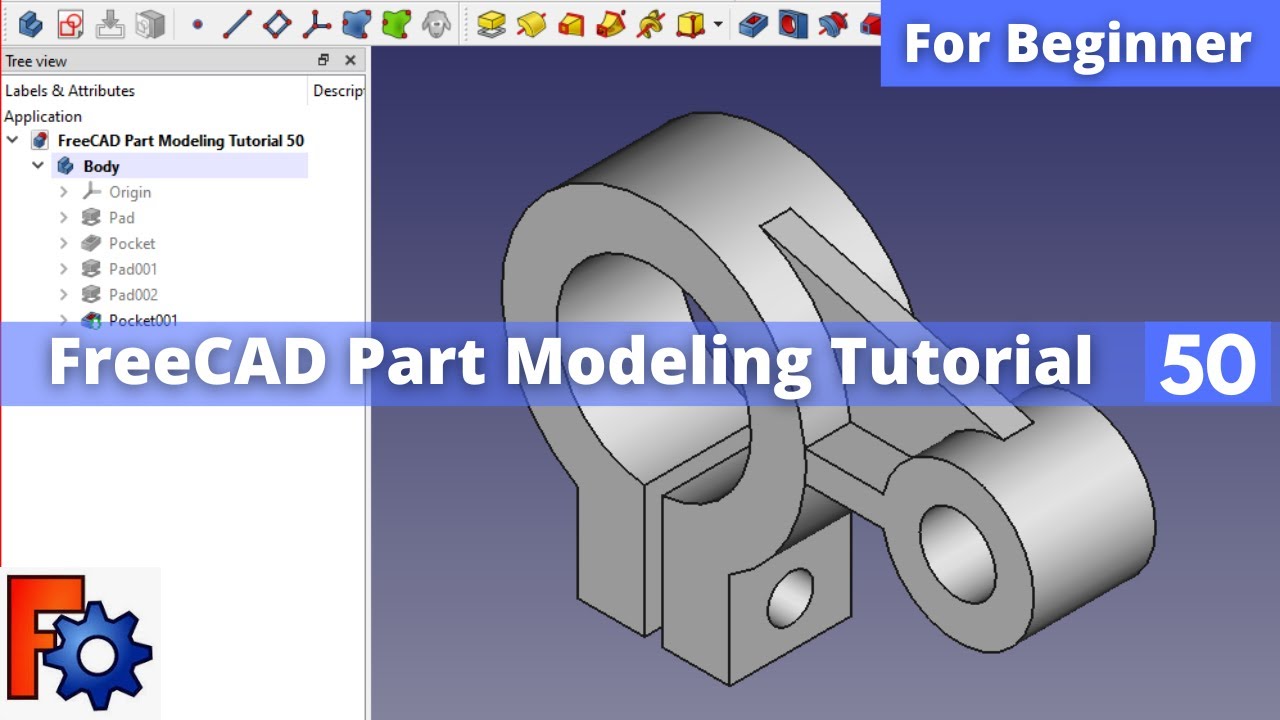The height and width of the screenshot is (720, 1280).
Task: Create a local coordinate system
Action: coord(317,23)
